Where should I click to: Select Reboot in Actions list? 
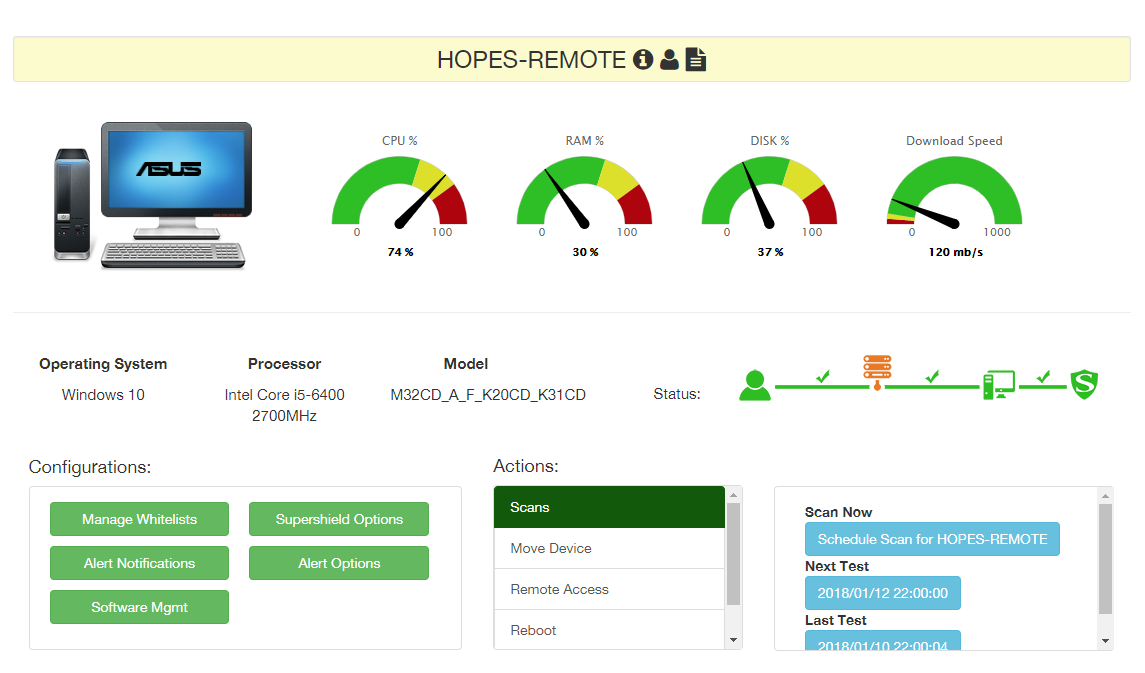609,630
